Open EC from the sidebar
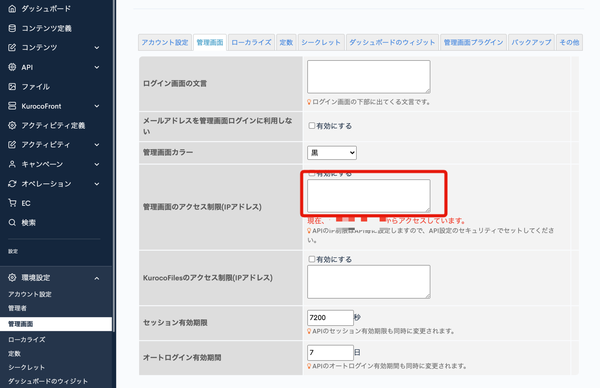Viewport: 600px width, 388px height. [26, 203]
